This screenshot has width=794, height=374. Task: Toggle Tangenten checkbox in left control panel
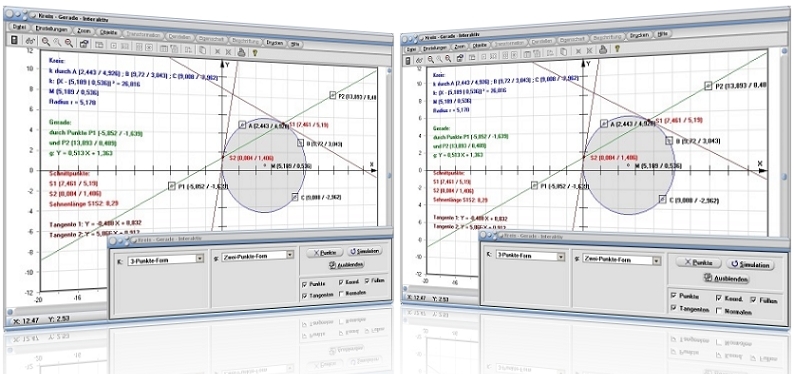(x=304, y=296)
